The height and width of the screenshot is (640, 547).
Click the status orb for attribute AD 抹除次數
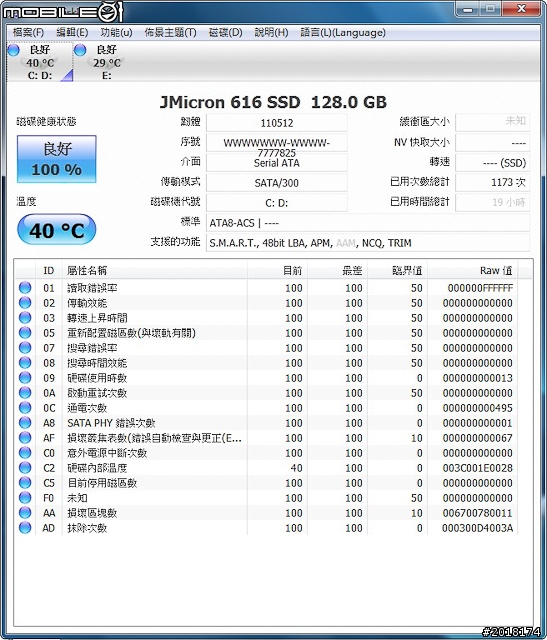[25, 527]
